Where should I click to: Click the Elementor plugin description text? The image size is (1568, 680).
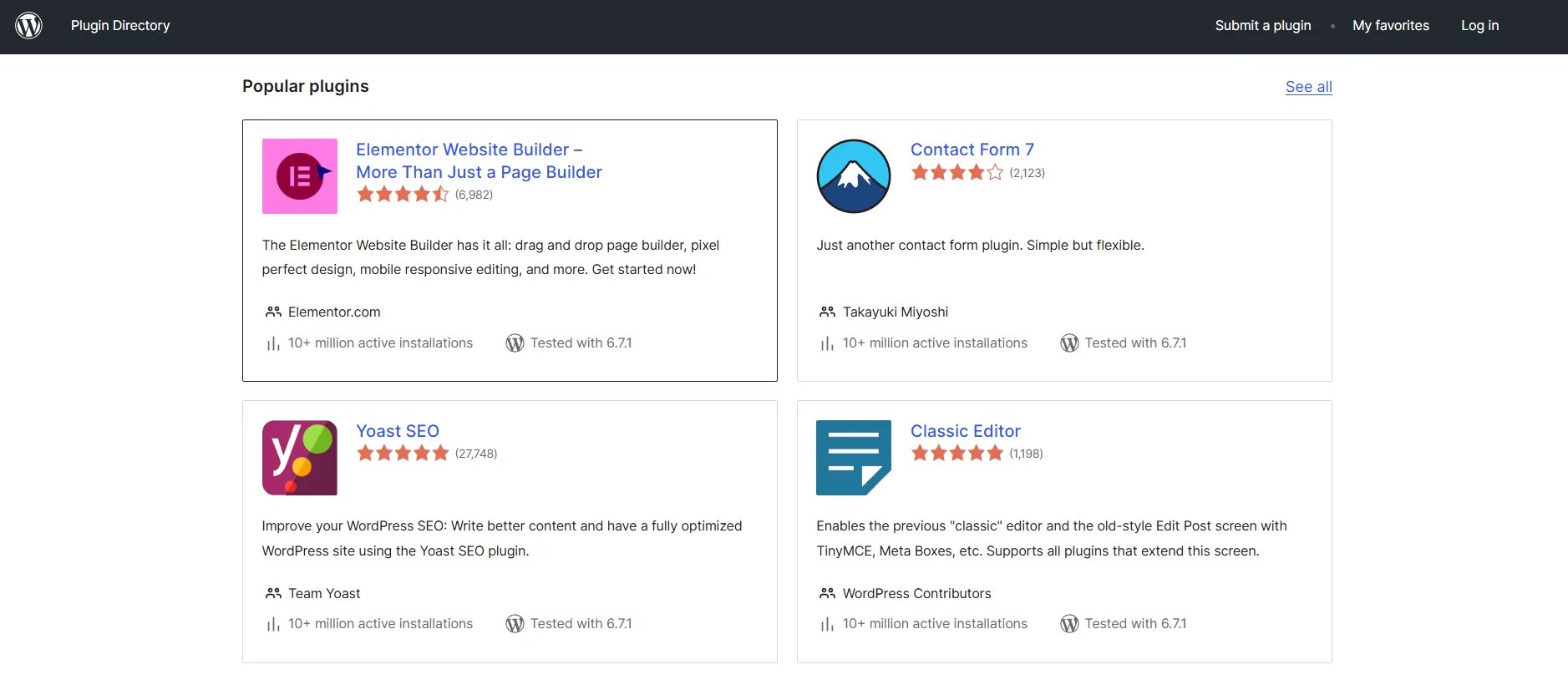[490, 257]
